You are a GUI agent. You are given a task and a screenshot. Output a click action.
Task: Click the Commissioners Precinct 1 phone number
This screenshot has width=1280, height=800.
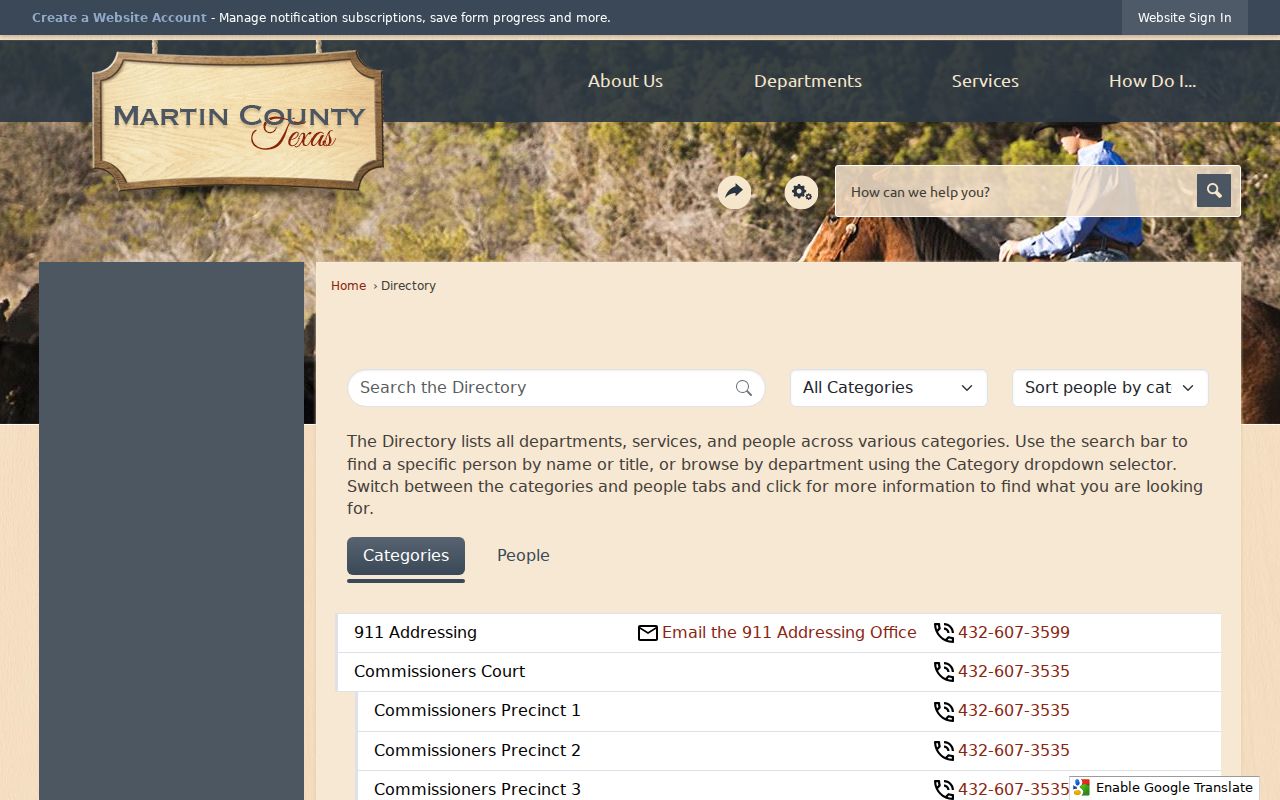(x=1014, y=711)
